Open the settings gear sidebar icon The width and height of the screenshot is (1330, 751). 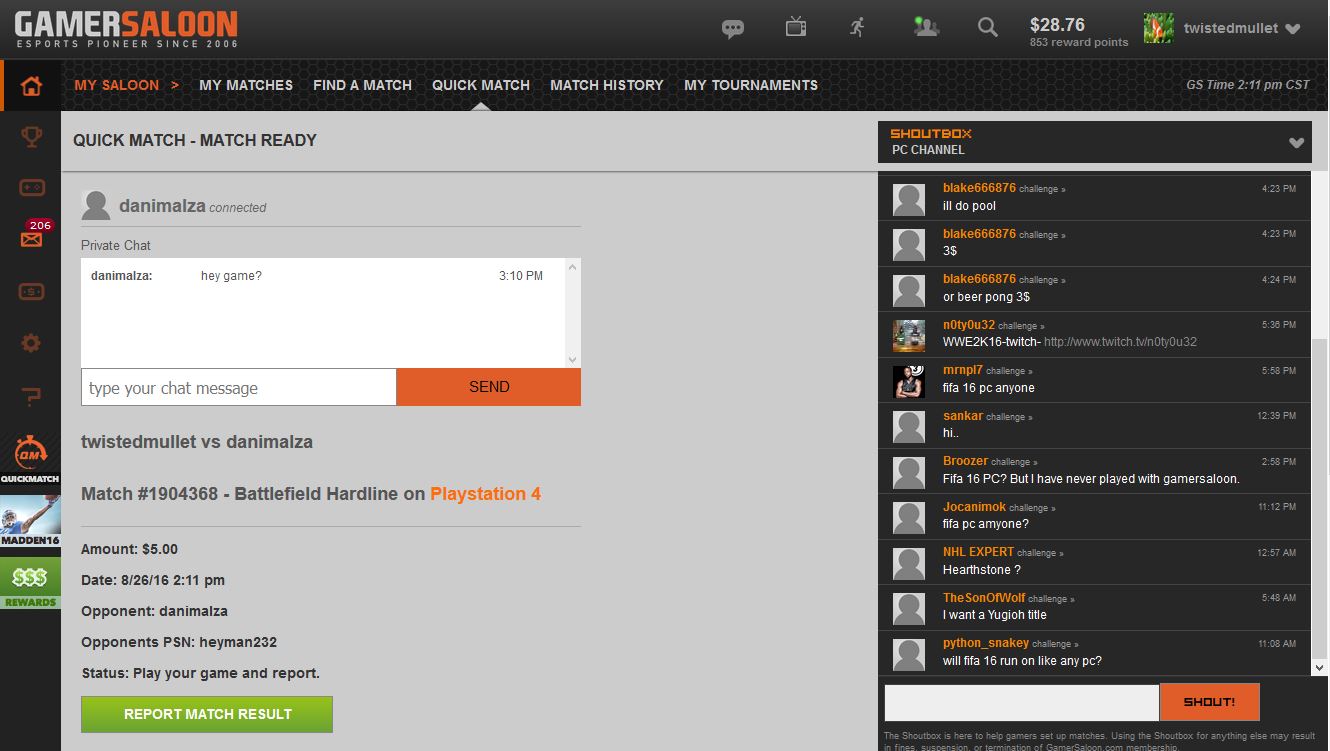tap(31, 343)
